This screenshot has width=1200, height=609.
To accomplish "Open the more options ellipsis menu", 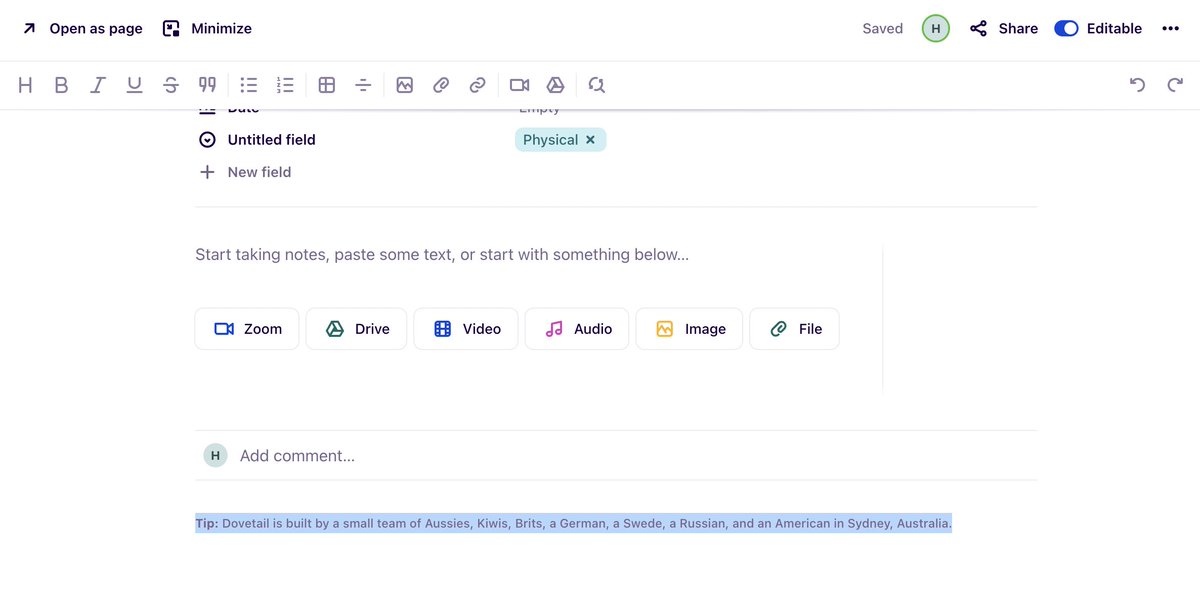I will pos(1171,29).
